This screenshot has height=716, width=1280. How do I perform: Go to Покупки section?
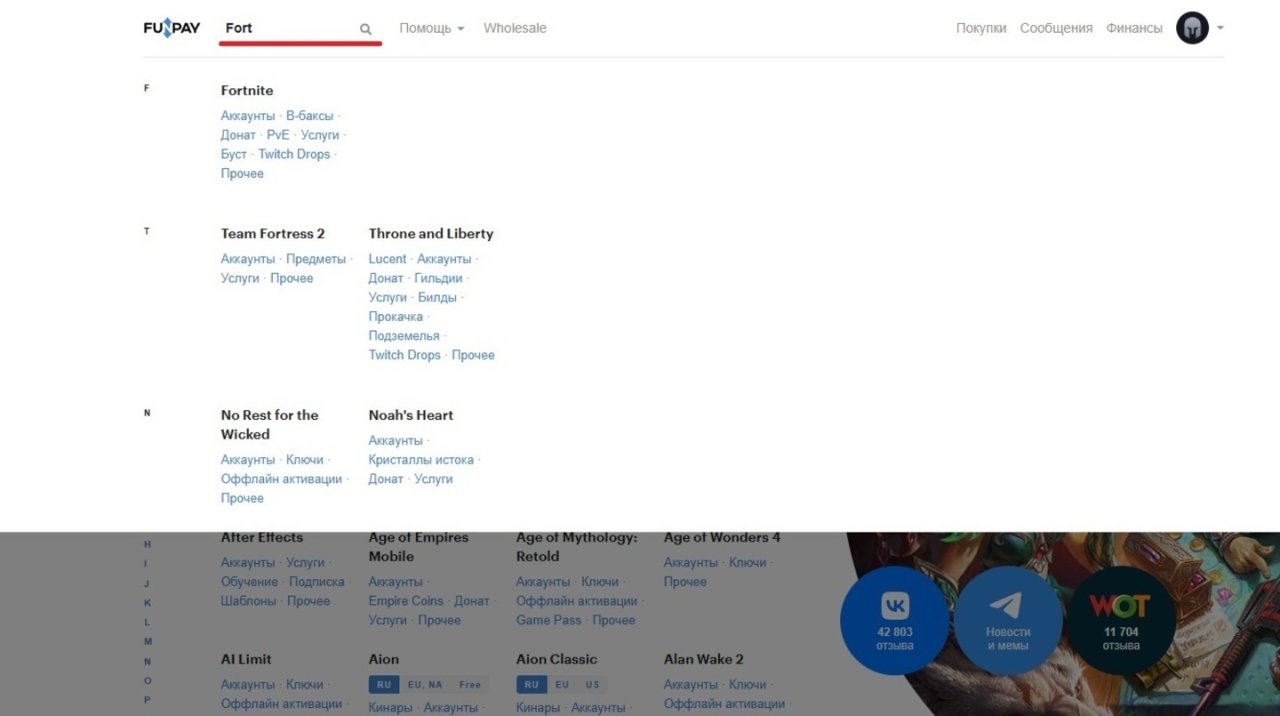coord(981,28)
